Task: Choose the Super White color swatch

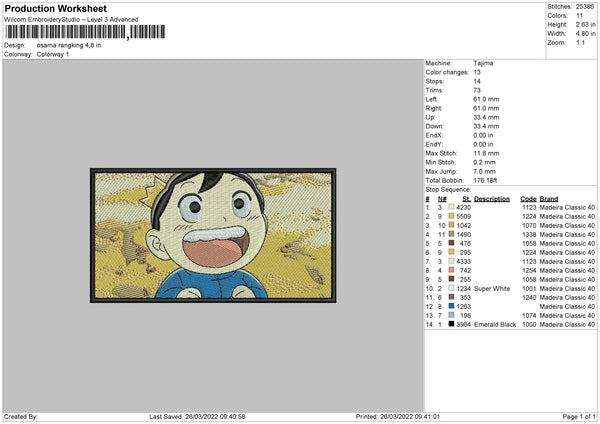Action: click(x=452, y=288)
